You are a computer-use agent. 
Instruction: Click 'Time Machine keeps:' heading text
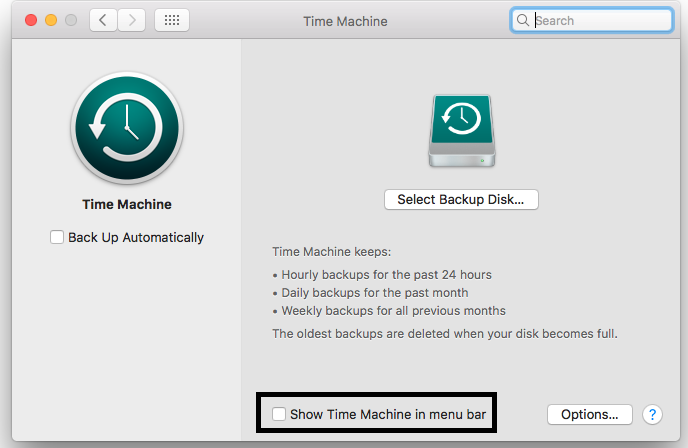(x=331, y=252)
